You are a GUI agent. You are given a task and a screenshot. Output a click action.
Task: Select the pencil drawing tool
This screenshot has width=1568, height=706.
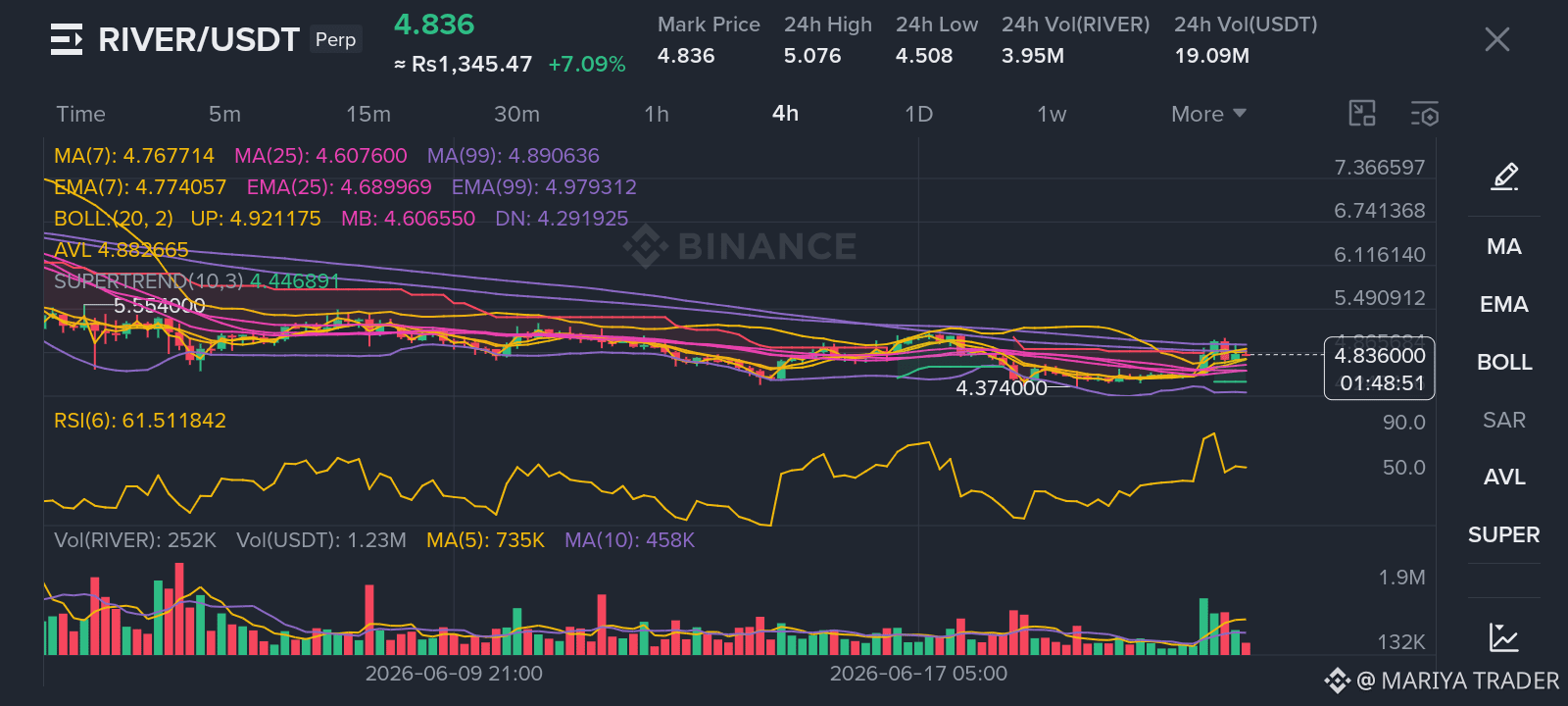click(1504, 176)
